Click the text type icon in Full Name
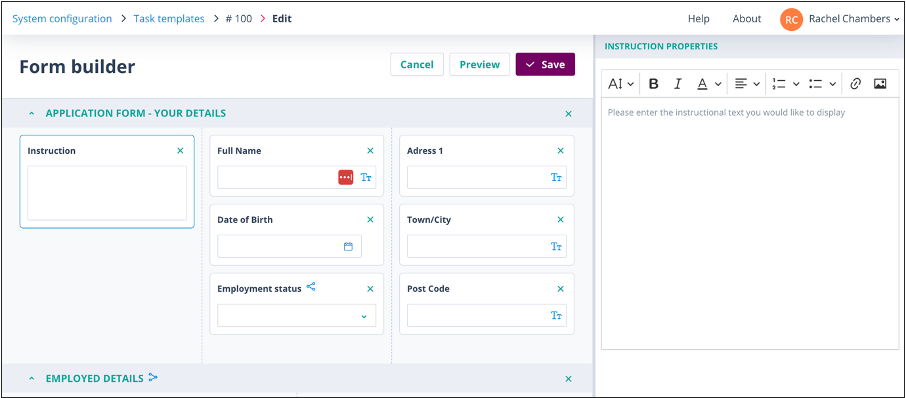 coord(366,177)
